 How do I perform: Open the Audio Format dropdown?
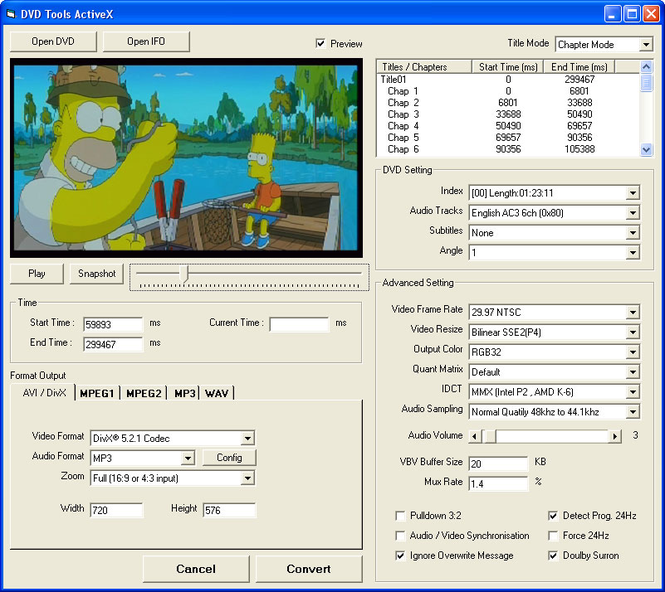[142, 458]
